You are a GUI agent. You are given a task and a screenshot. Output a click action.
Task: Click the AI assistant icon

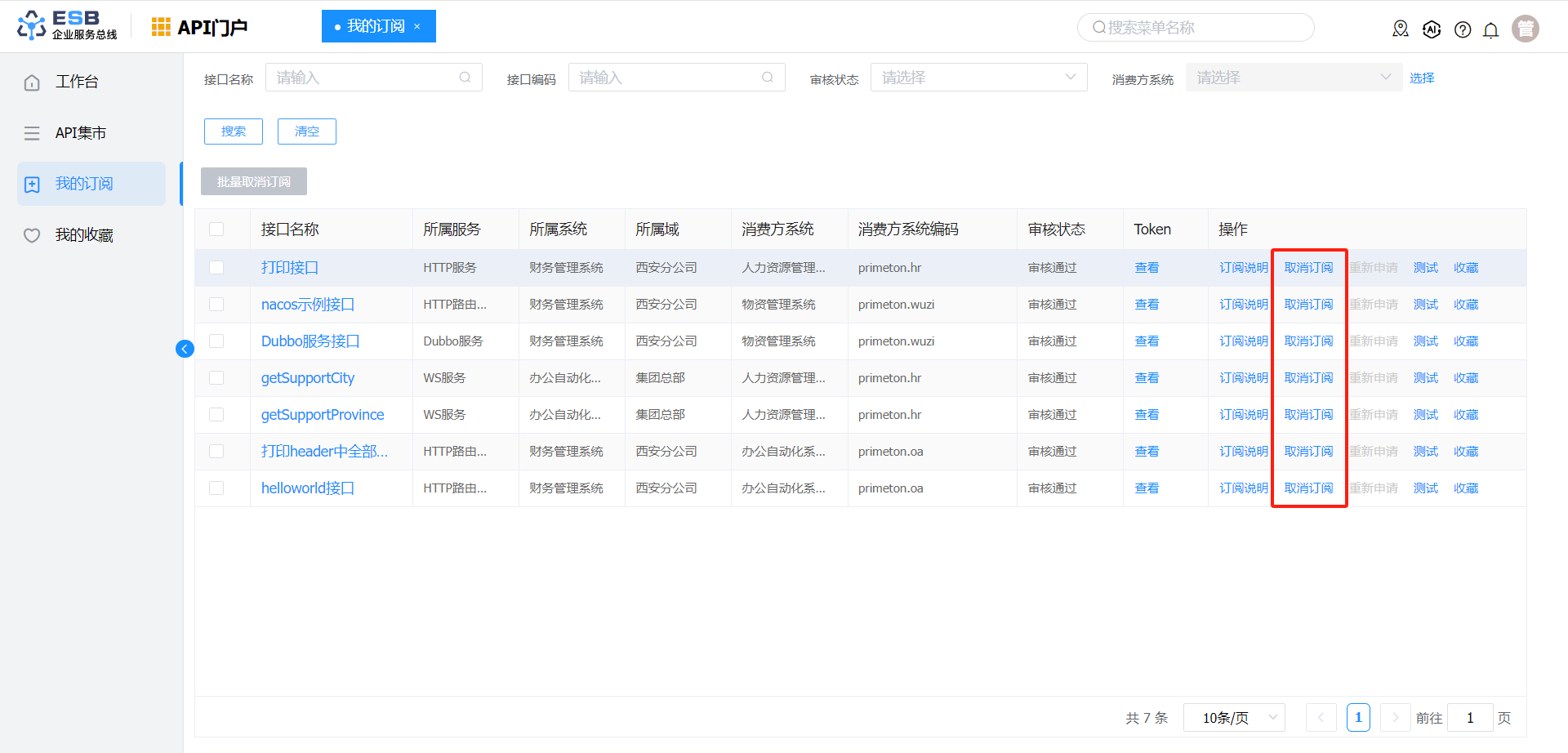point(1432,29)
